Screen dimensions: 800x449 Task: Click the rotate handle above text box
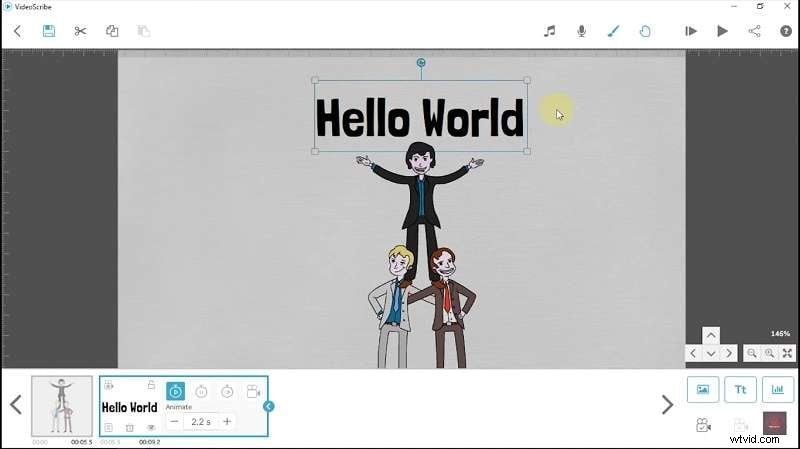pyautogui.click(x=421, y=63)
